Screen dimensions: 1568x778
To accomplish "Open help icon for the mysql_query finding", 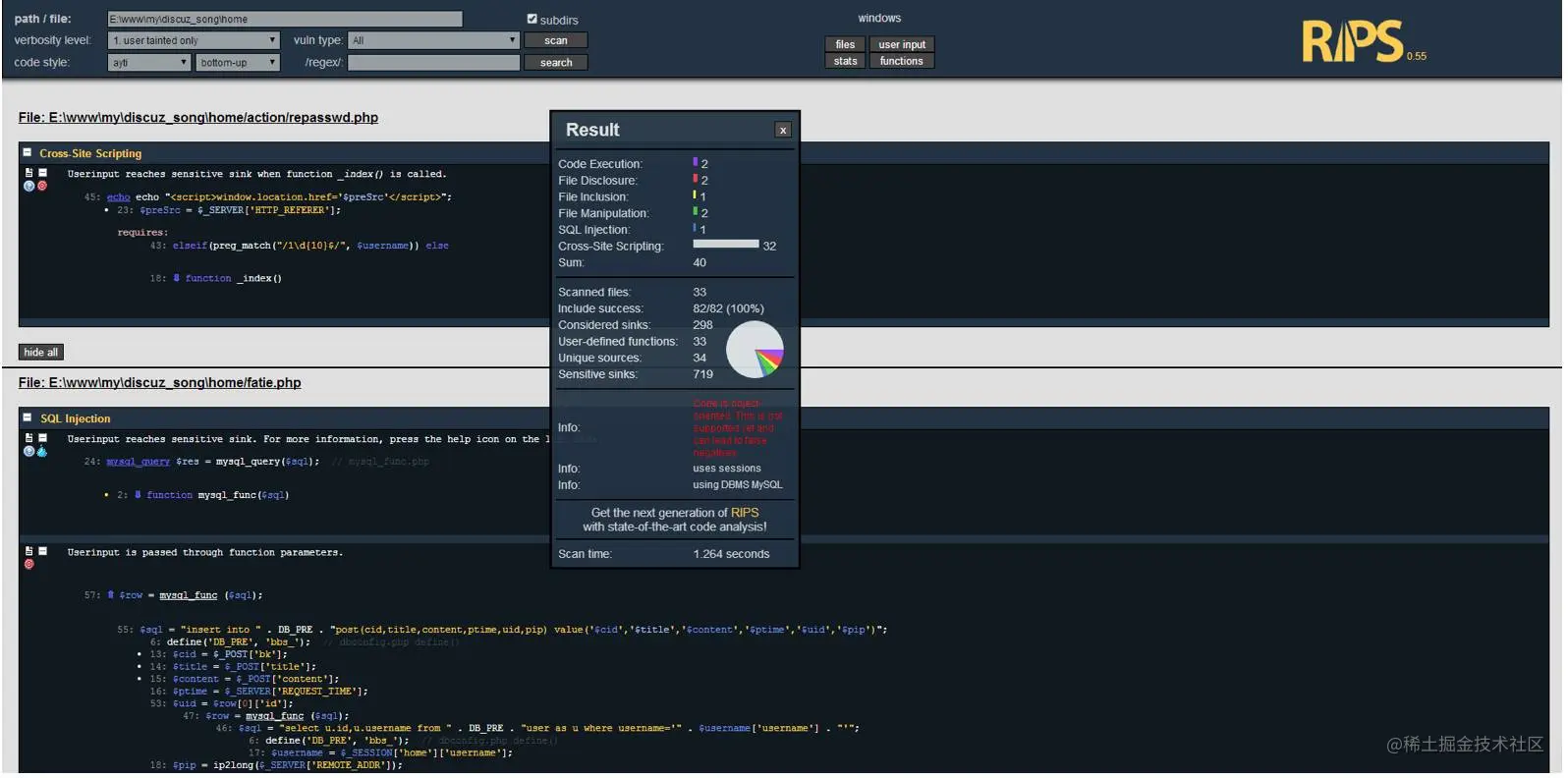I will (x=28, y=452).
